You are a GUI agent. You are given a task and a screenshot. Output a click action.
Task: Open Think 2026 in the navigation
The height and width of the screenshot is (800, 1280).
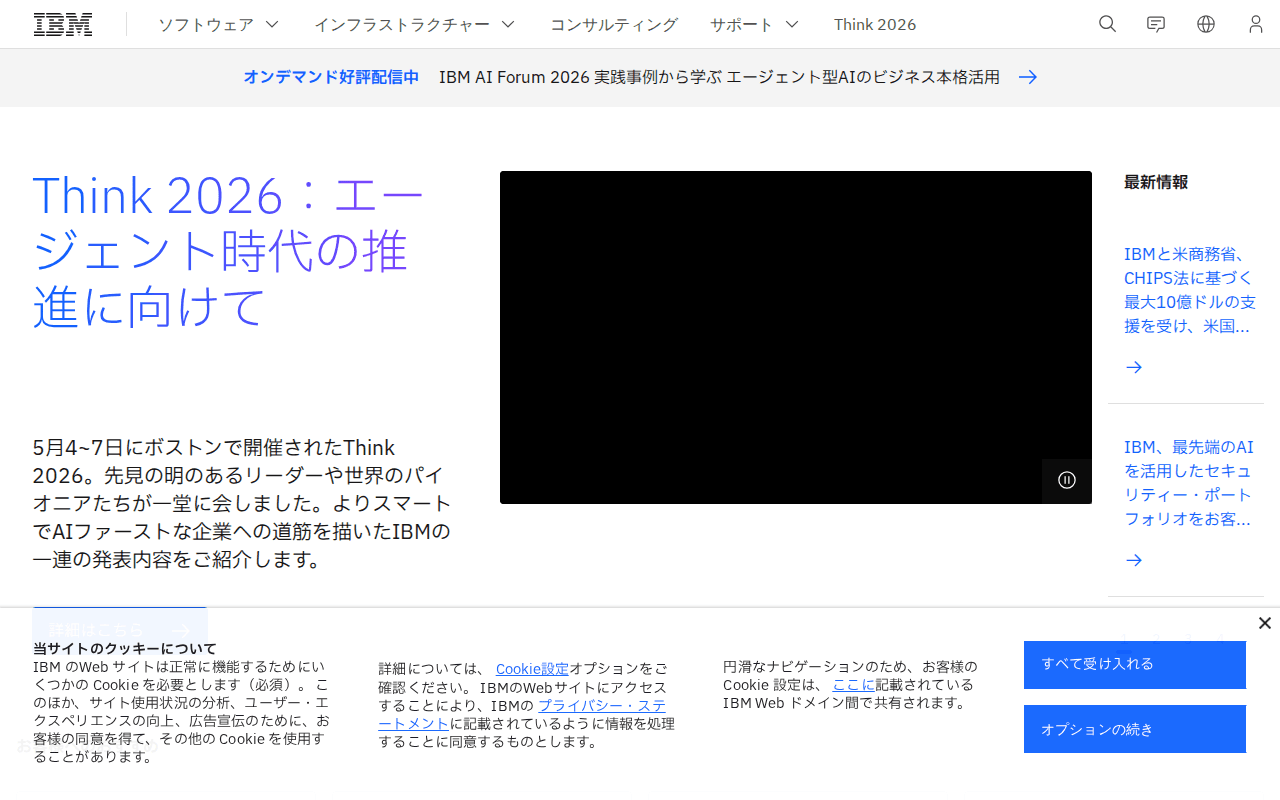coord(875,24)
